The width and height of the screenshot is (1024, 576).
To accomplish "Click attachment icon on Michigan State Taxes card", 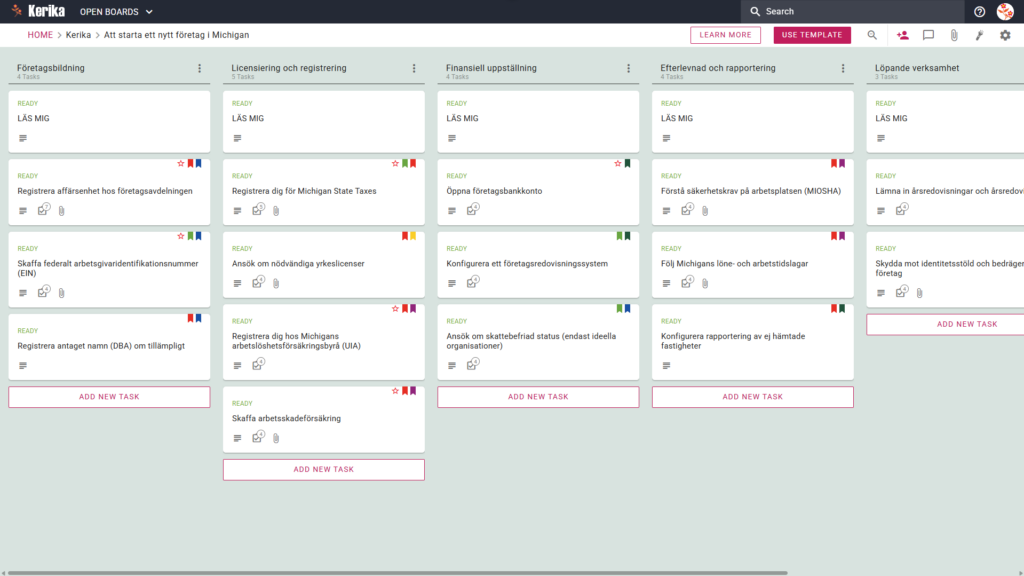I will click(x=276, y=211).
